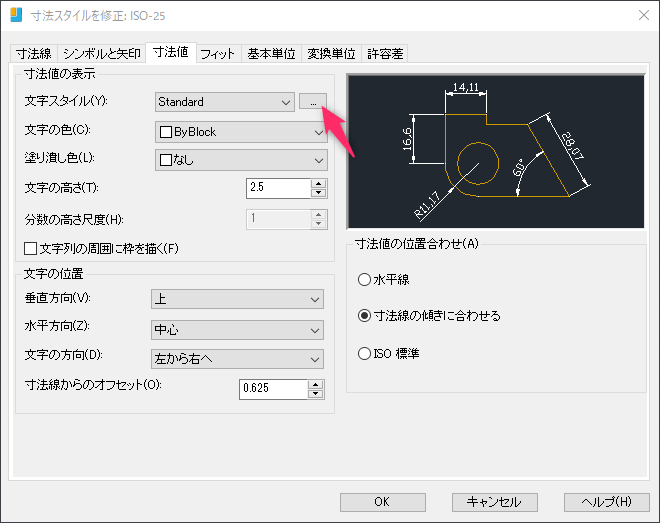
Task: Click 寸法線からのオフセット field 0.625
Action: tap(274, 389)
